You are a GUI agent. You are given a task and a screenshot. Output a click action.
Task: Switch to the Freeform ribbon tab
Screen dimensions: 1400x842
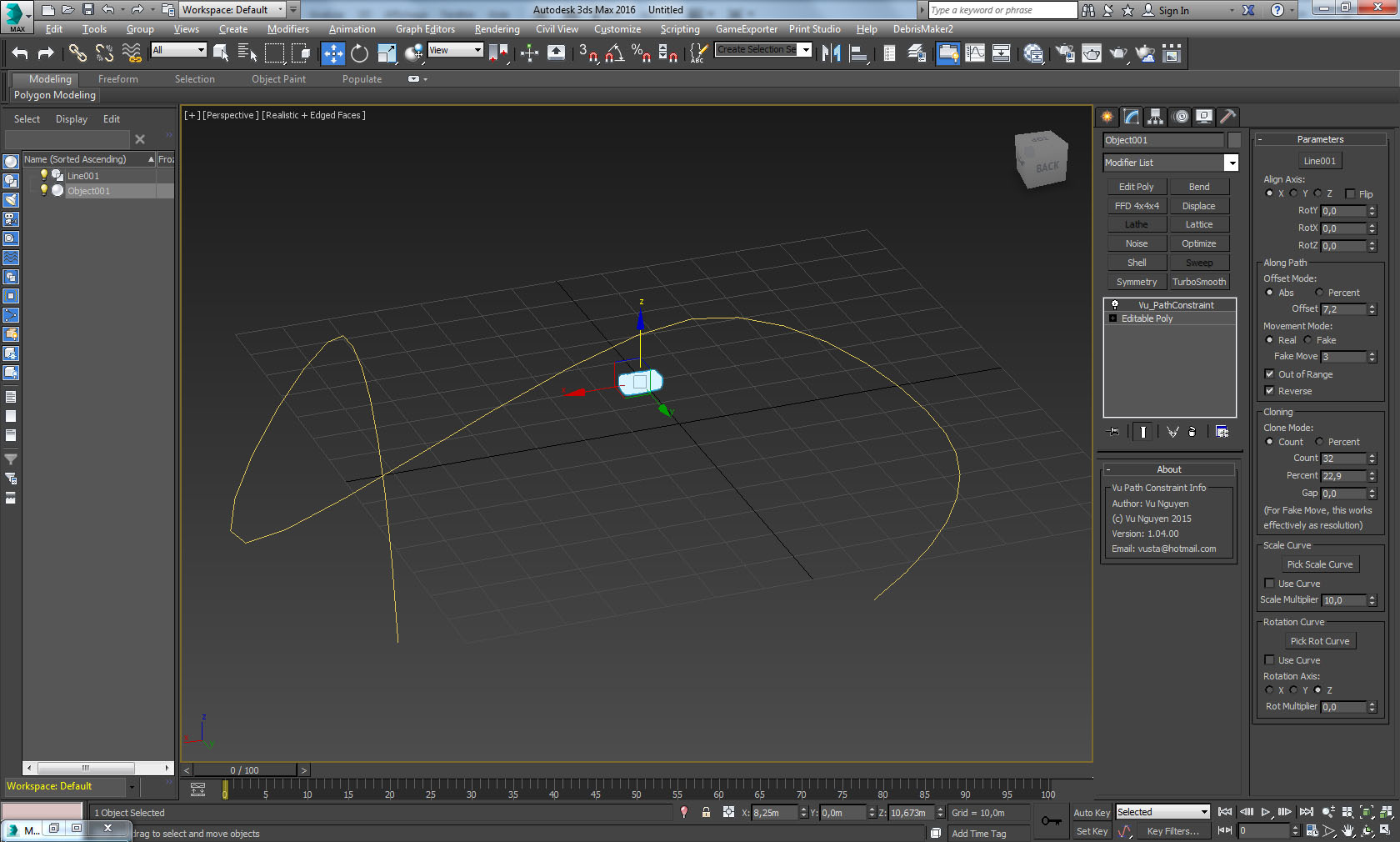pos(117,78)
